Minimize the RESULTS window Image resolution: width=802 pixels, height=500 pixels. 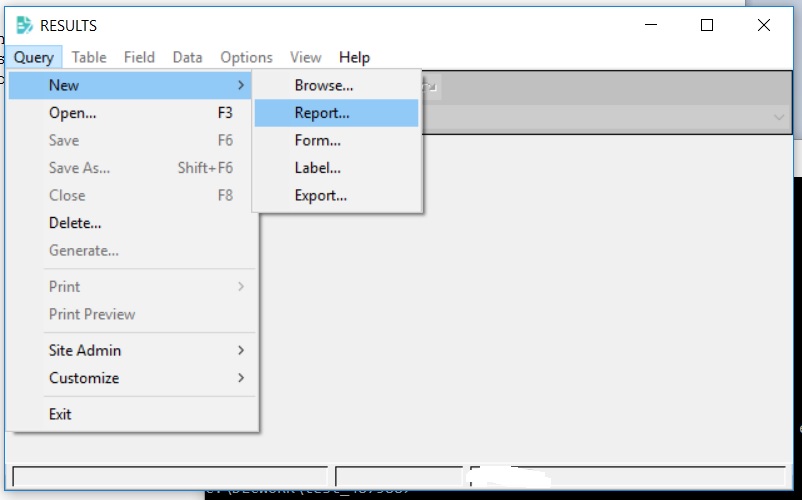[x=651, y=25]
